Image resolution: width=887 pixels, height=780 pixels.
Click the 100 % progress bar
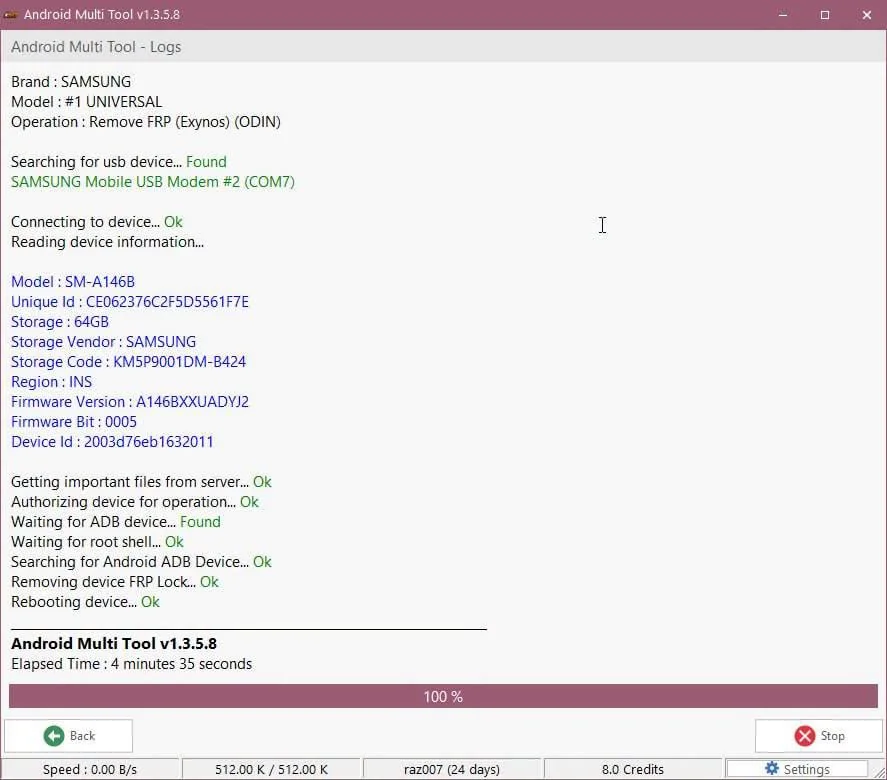click(443, 696)
